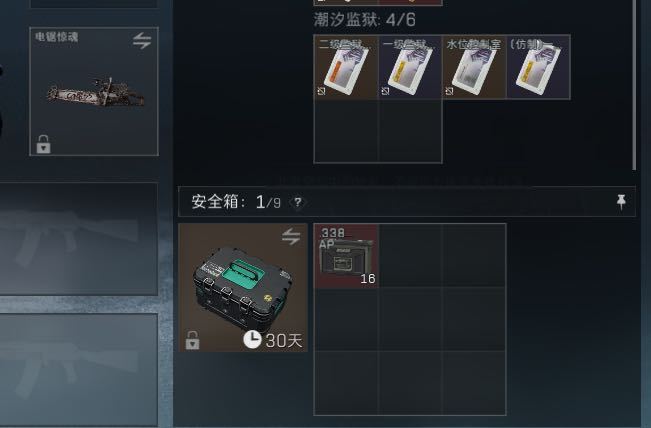
Task: Click empty keycard slot under 二级监狱
Action: point(346,131)
